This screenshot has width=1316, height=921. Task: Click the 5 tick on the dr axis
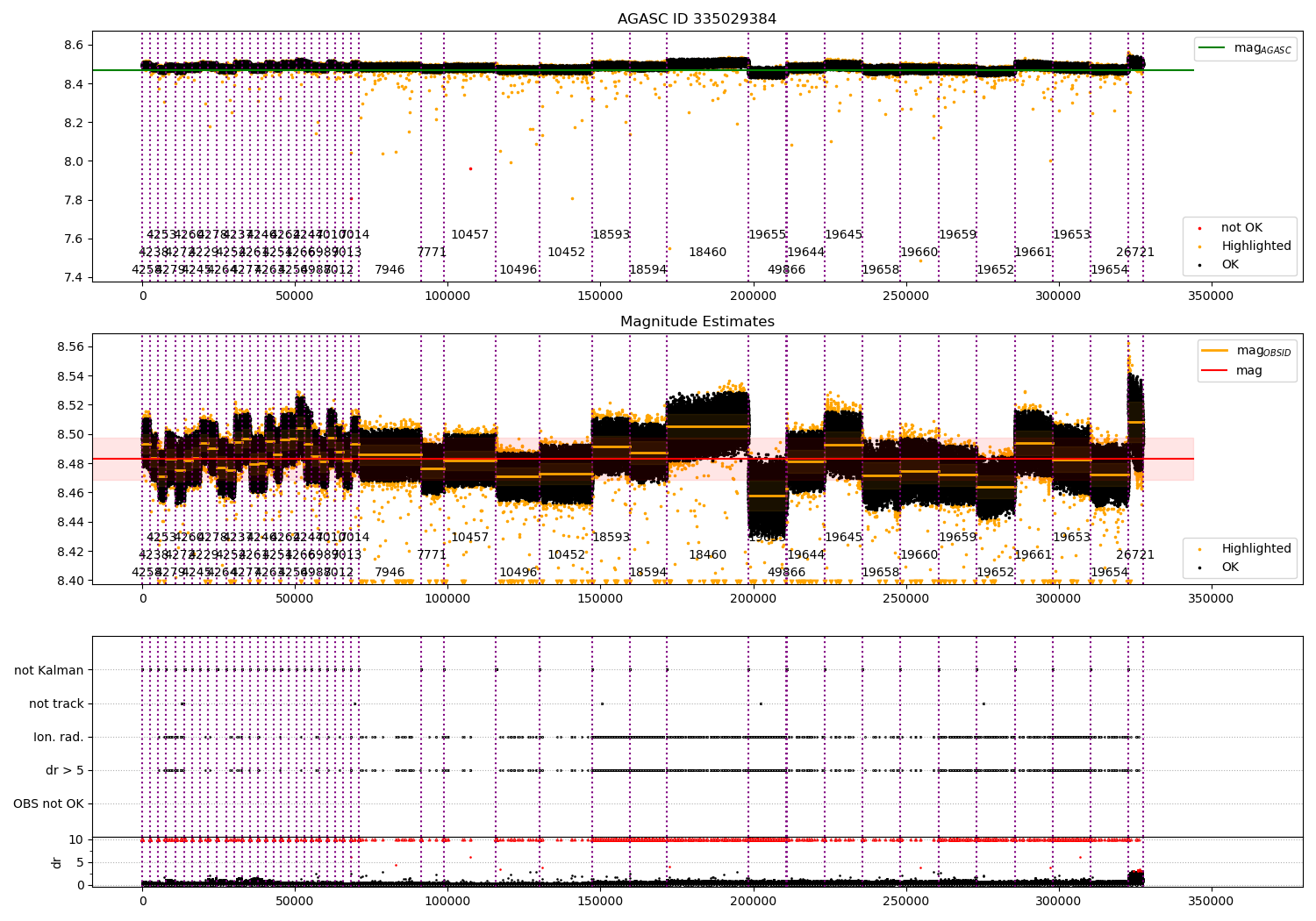(x=80, y=862)
